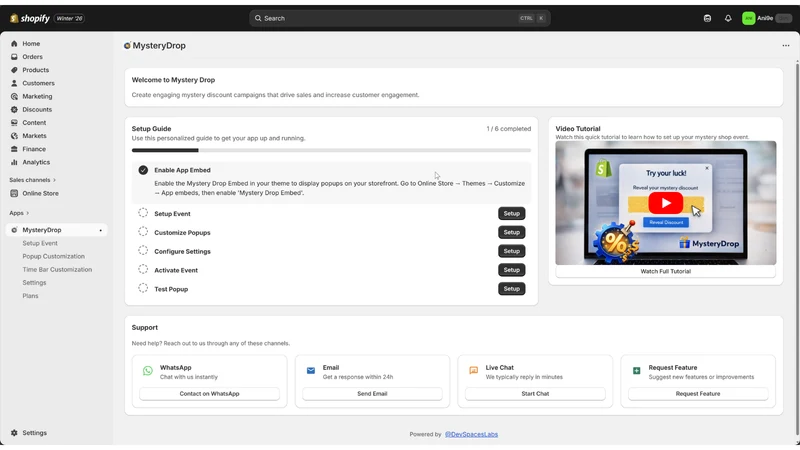Toggle the Setup Event step circle
The width and height of the screenshot is (800, 450).
tap(143, 213)
